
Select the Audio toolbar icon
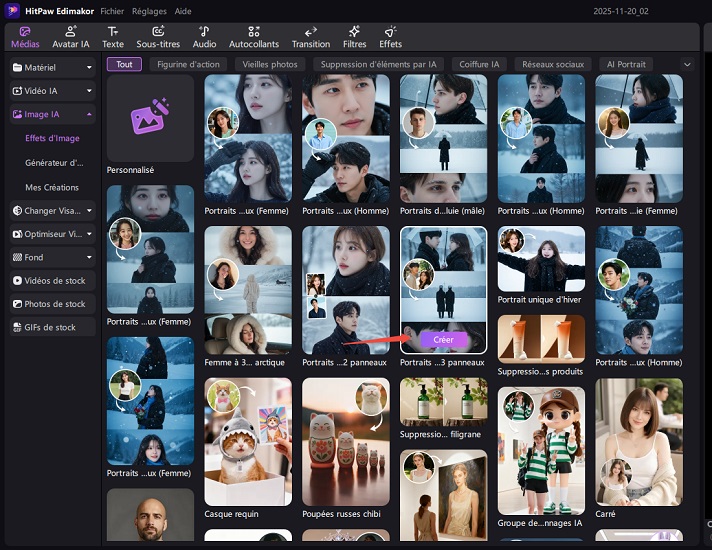point(204,37)
